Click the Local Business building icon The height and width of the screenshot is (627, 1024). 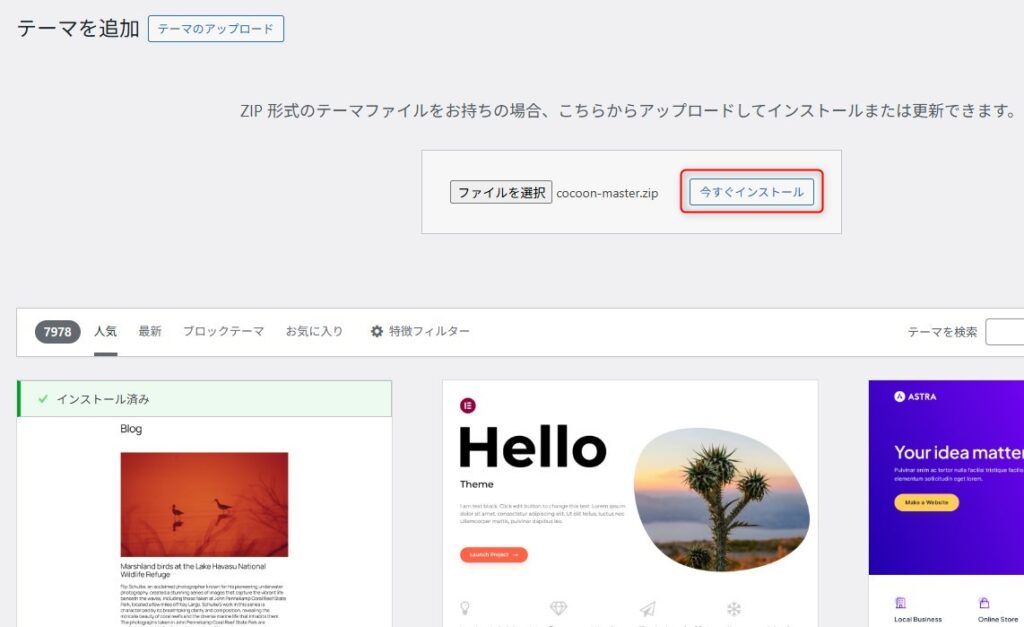(x=900, y=603)
